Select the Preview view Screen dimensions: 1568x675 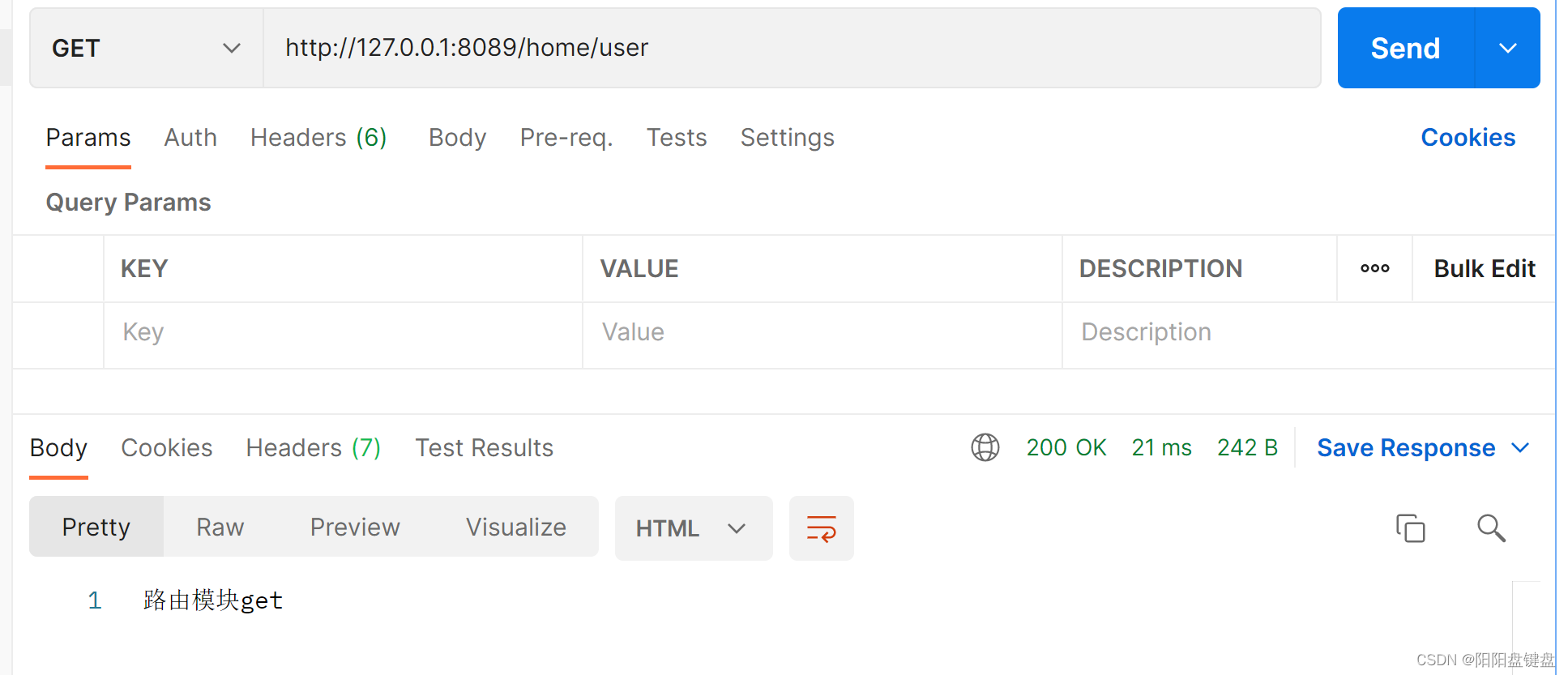tap(355, 527)
